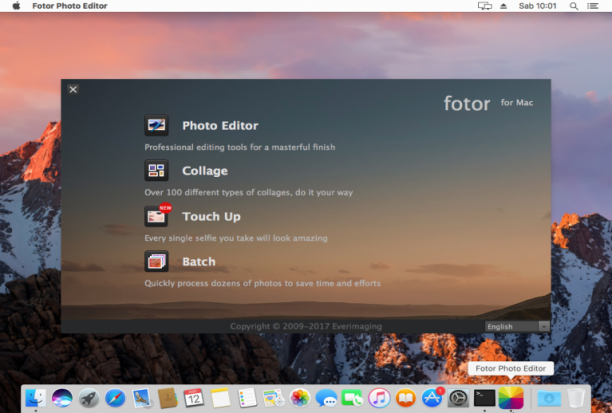Click the Collage title text

click(205, 171)
